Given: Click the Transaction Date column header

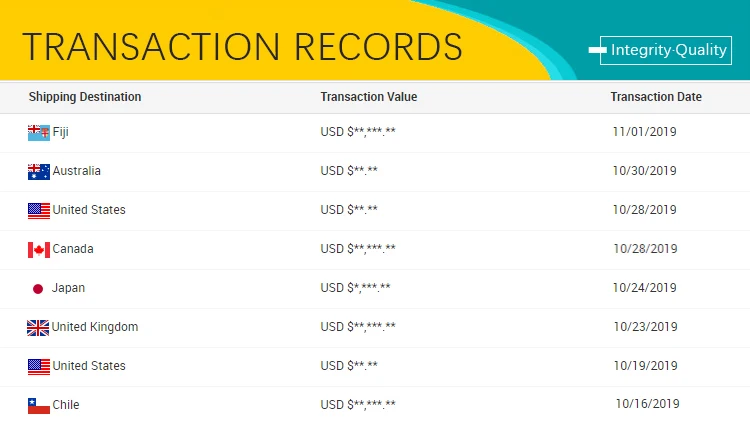Looking at the screenshot, I should coord(656,97).
